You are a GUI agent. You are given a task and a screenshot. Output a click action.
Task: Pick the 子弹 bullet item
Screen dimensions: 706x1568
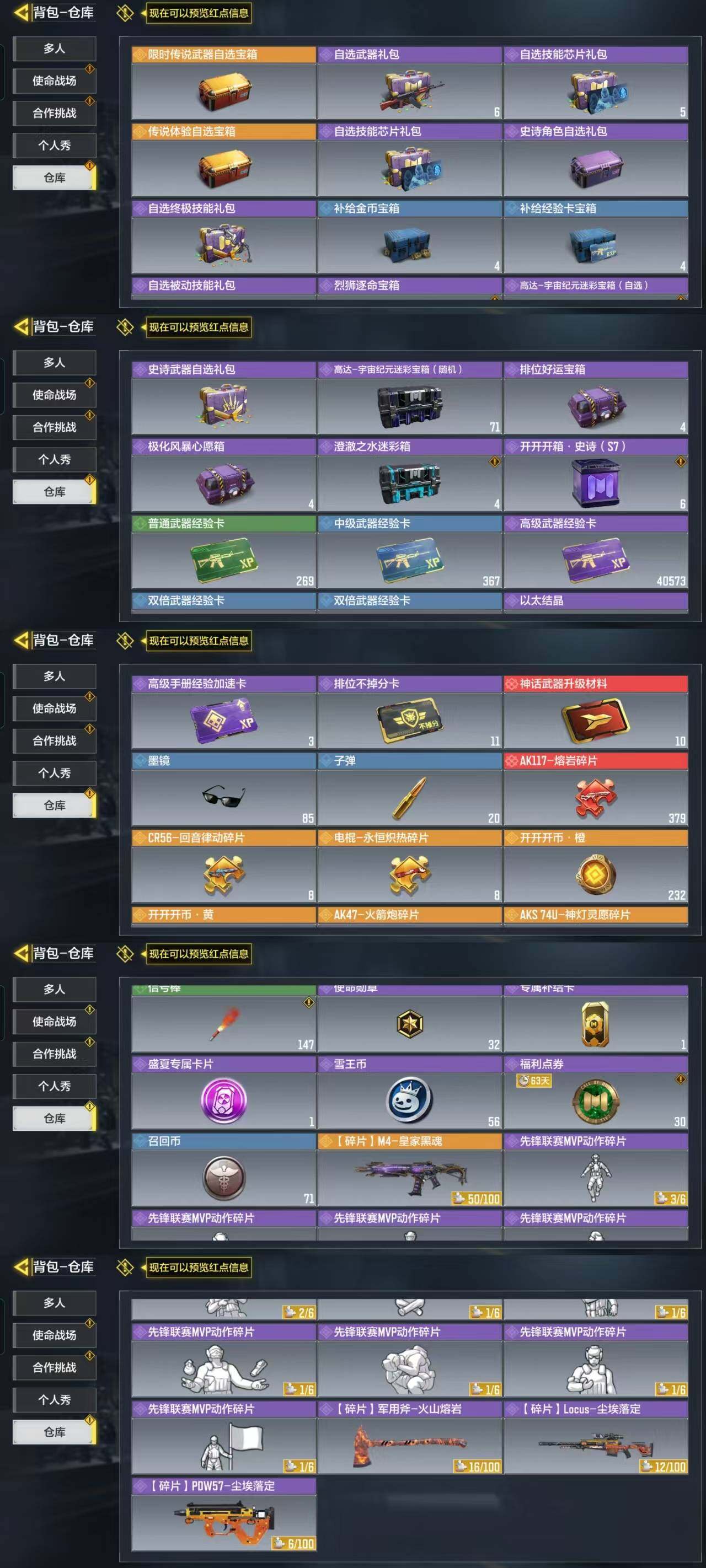pyautogui.click(x=410, y=790)
